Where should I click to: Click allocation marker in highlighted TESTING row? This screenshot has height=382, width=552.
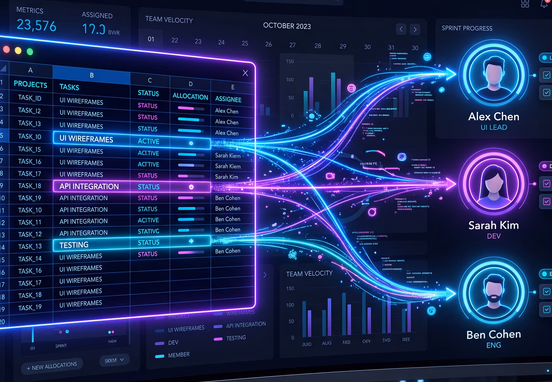coord(191,241)
